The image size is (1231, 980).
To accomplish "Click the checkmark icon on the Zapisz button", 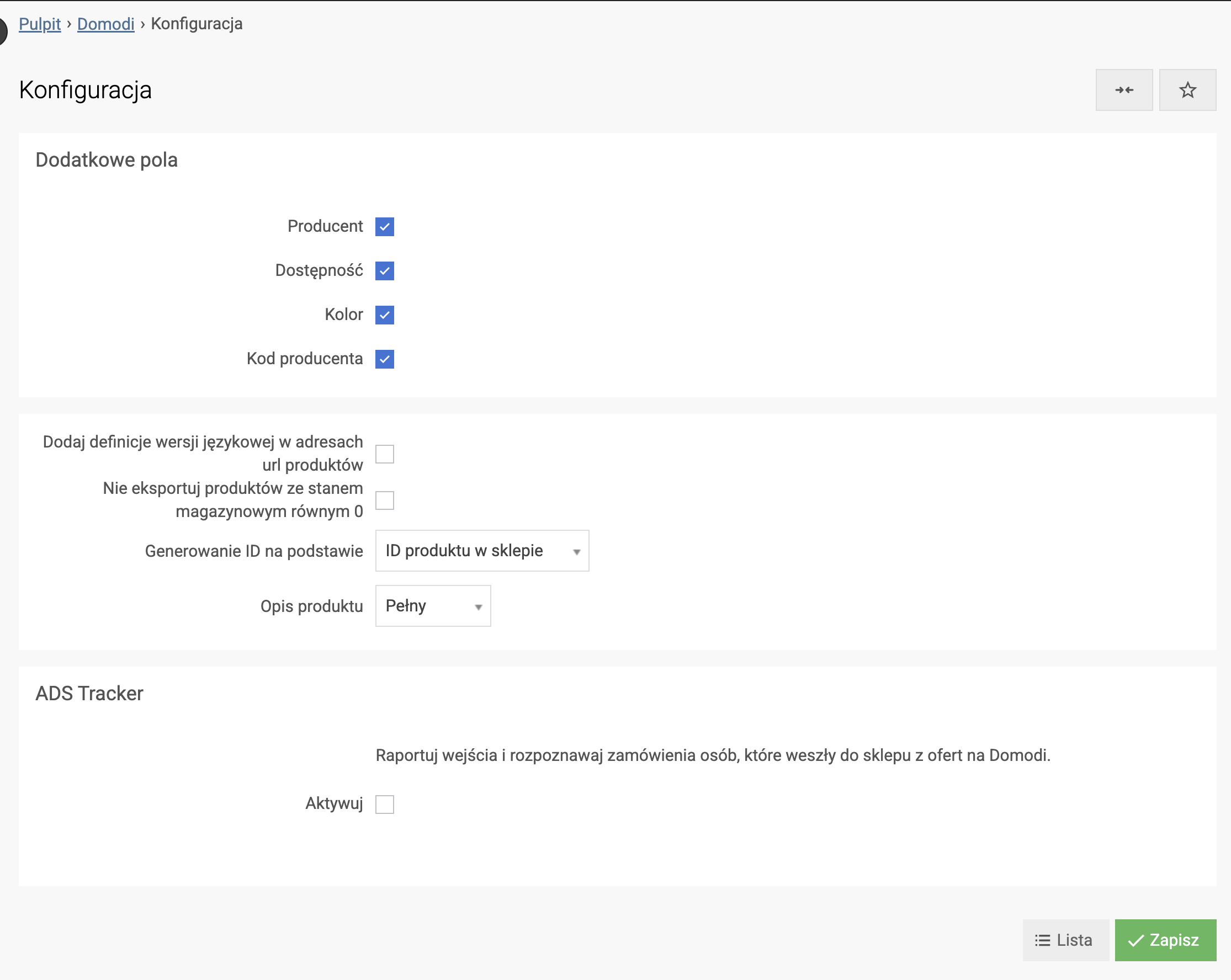I will (x=1136, y=941).
